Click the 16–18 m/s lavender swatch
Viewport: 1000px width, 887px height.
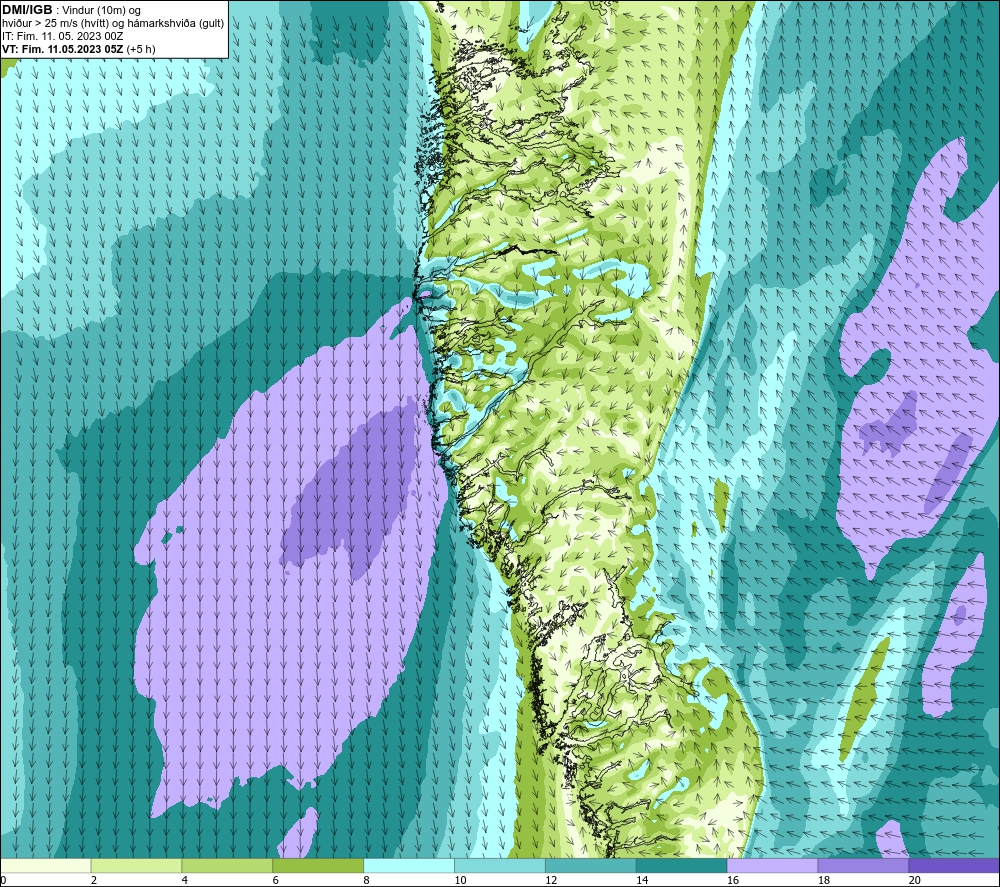[x=772, y=866]
